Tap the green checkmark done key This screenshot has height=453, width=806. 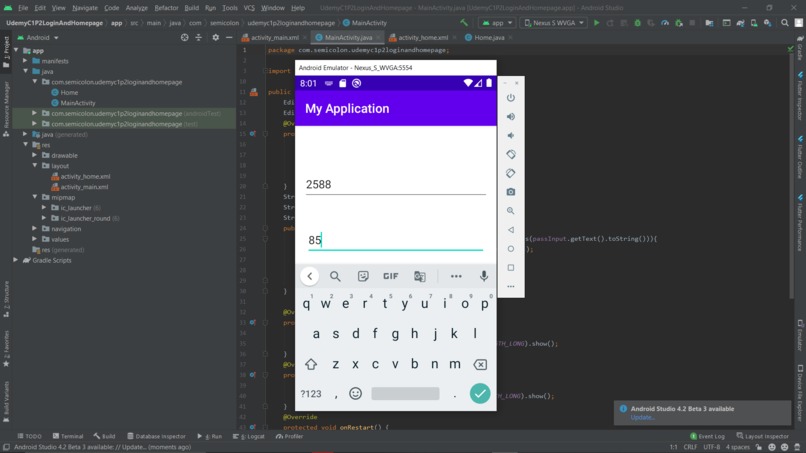click(480, 393)
